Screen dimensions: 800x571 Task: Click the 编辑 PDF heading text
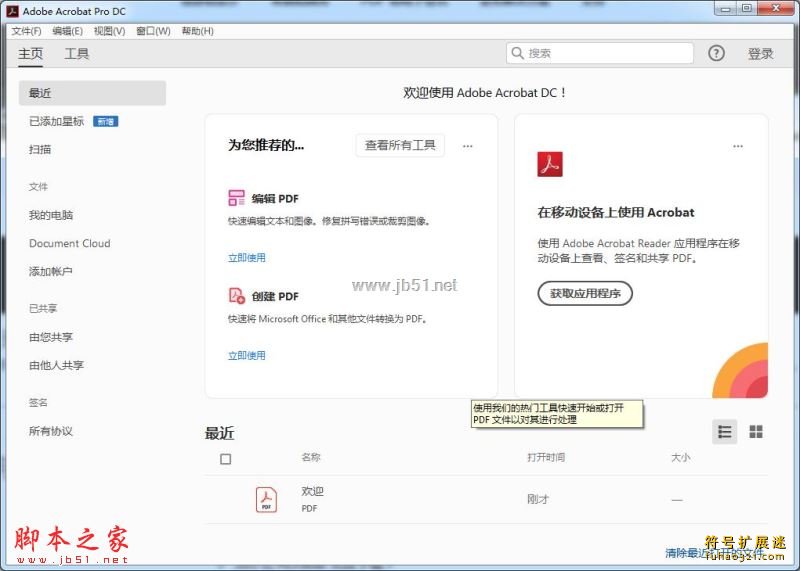275,198
